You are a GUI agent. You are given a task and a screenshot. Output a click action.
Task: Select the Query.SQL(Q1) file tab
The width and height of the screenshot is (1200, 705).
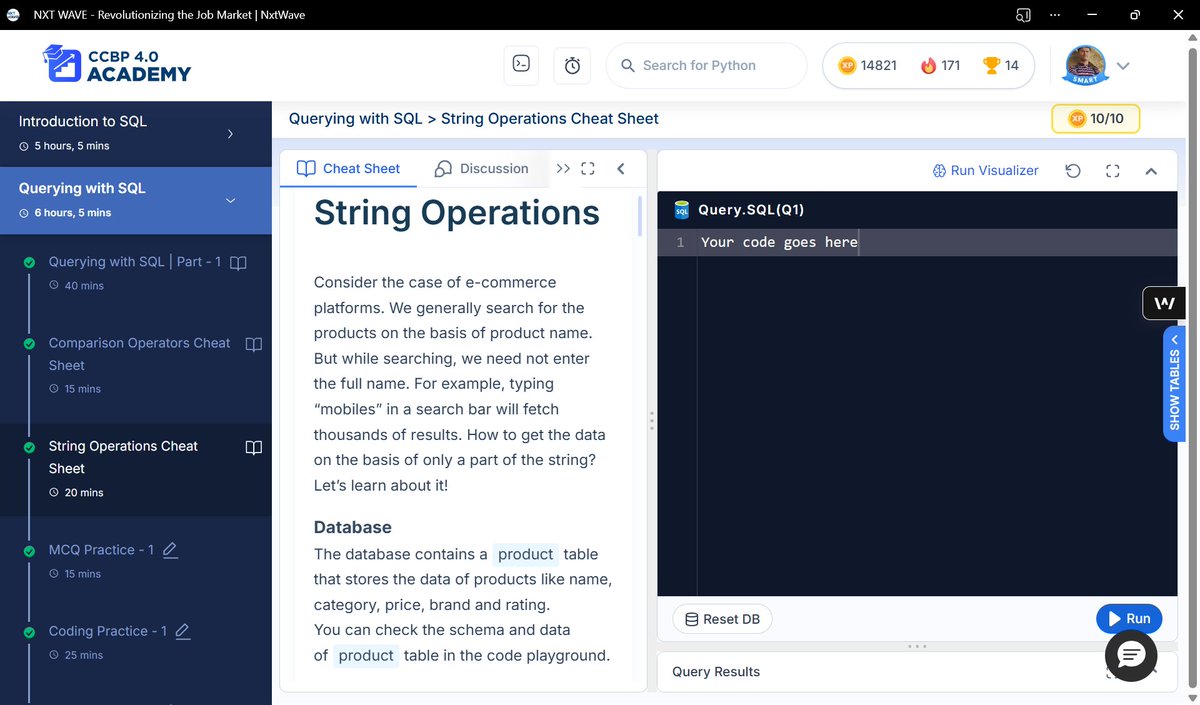tap(751, 210)
